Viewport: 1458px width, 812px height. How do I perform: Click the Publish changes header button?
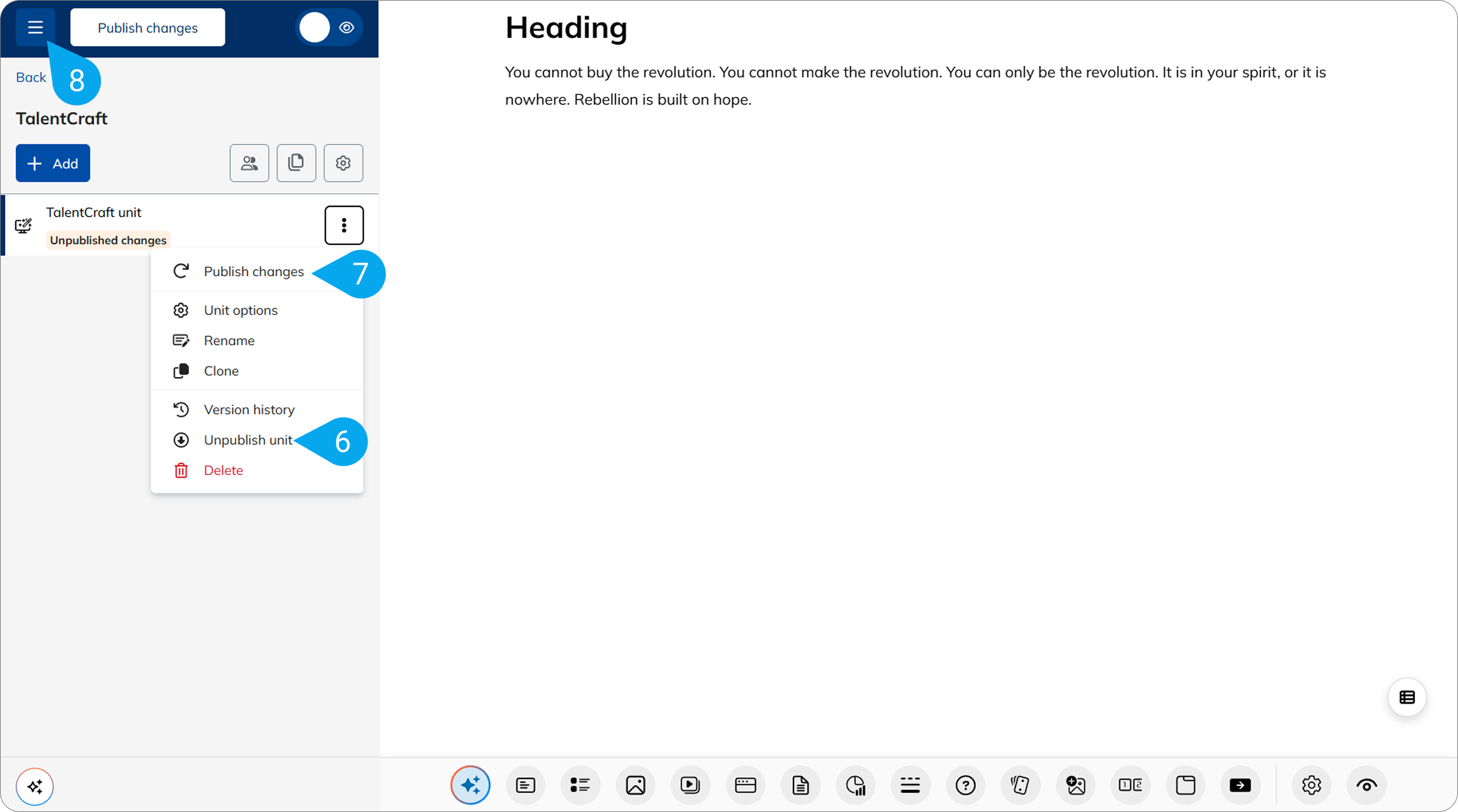coord(148,28)
